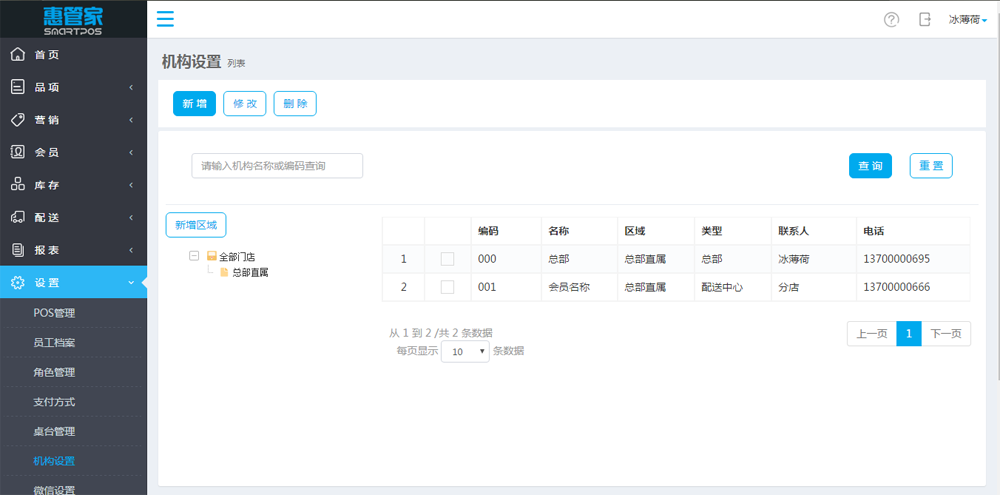Screen dimensions: 1000x495
Task: Toggle the hamburger menu icon
Action: (165, 19)
